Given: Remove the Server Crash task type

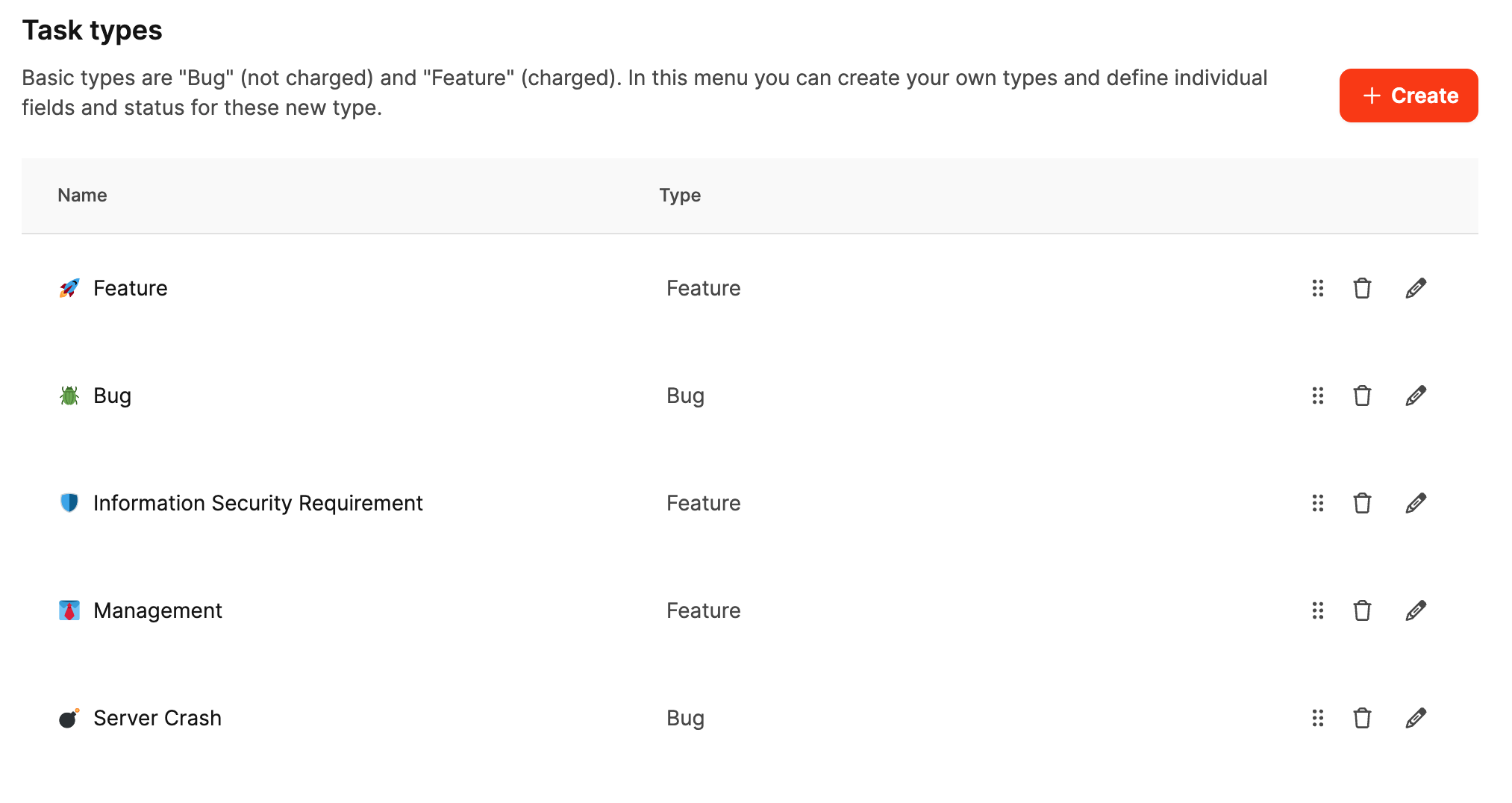Looking at the screenshot, I should click(1362, 718).
